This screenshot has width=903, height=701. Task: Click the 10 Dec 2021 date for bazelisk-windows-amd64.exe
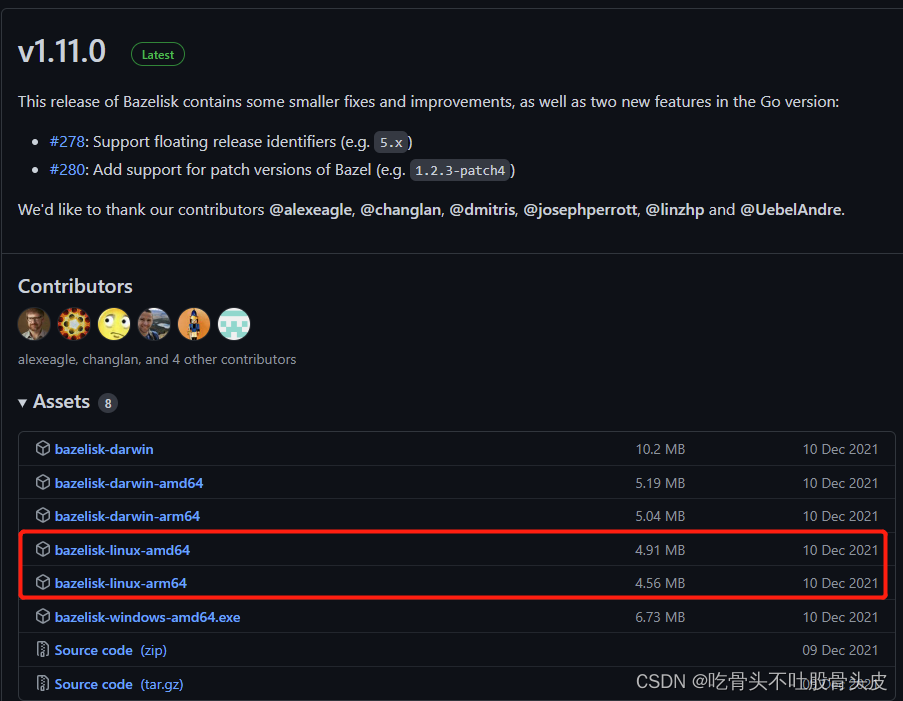point(840,617)
